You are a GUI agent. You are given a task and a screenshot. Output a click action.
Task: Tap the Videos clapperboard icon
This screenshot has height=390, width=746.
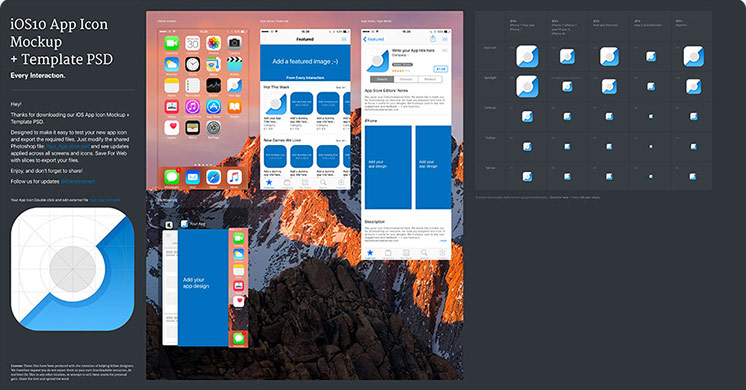[x=234, y=65]
